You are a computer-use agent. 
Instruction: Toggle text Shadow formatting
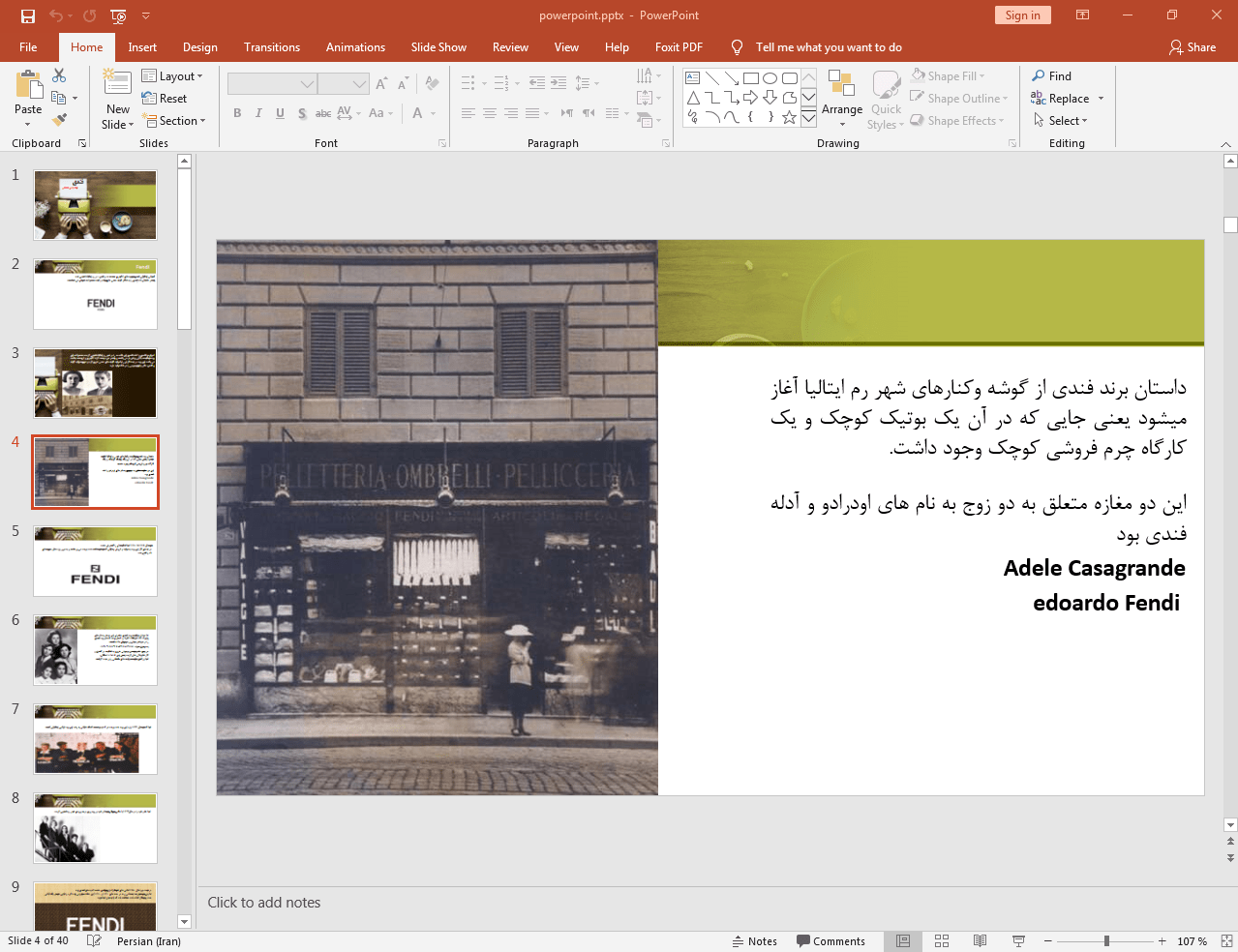[302, 113]
